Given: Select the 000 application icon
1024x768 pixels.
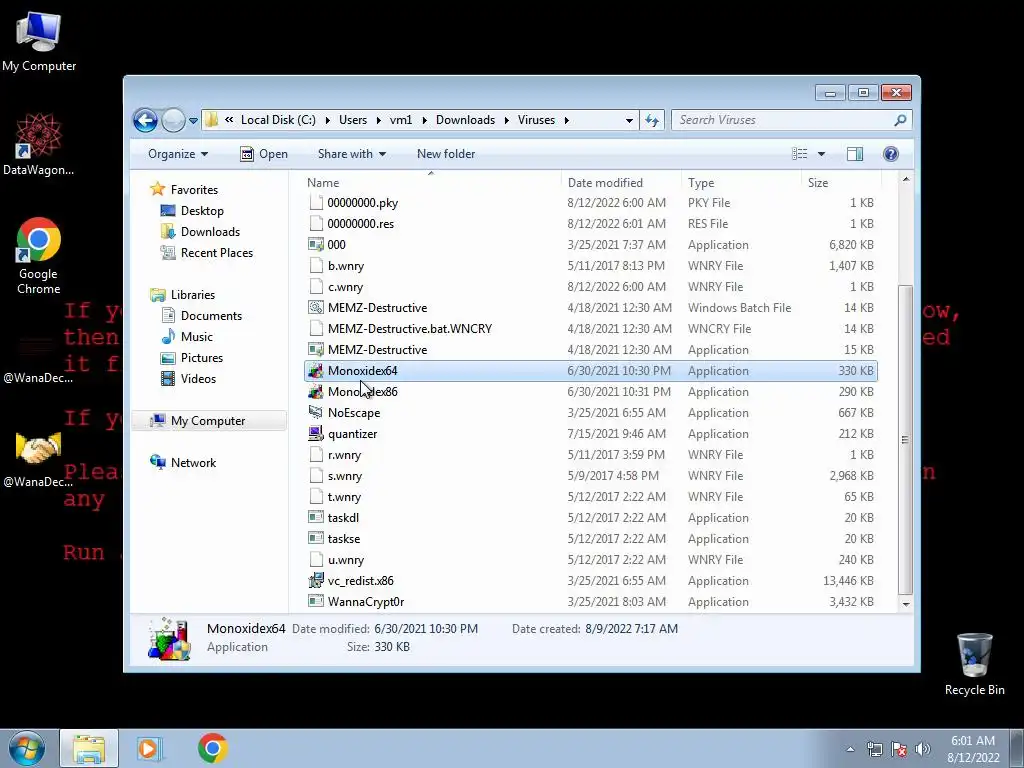Looking at the screenshot, I should pos(316,245).
